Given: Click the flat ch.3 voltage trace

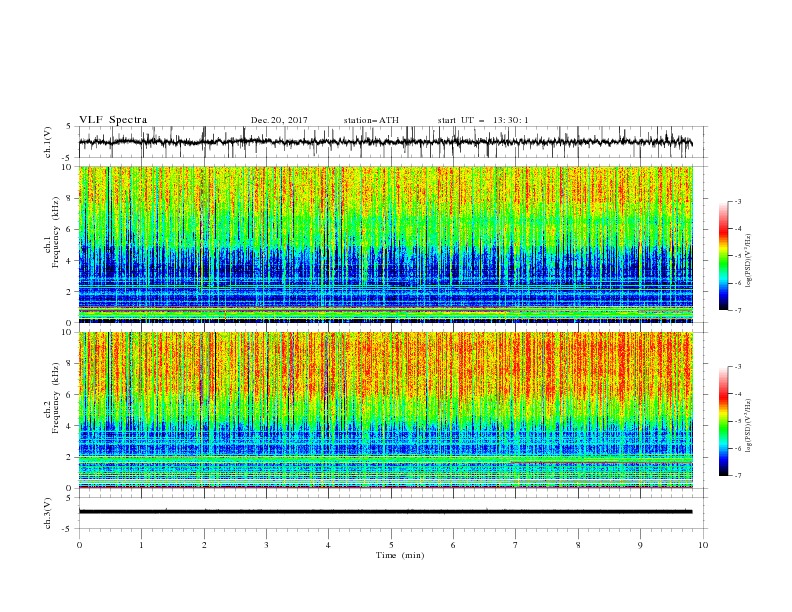Looking at the screenshot, I should 385,512.
